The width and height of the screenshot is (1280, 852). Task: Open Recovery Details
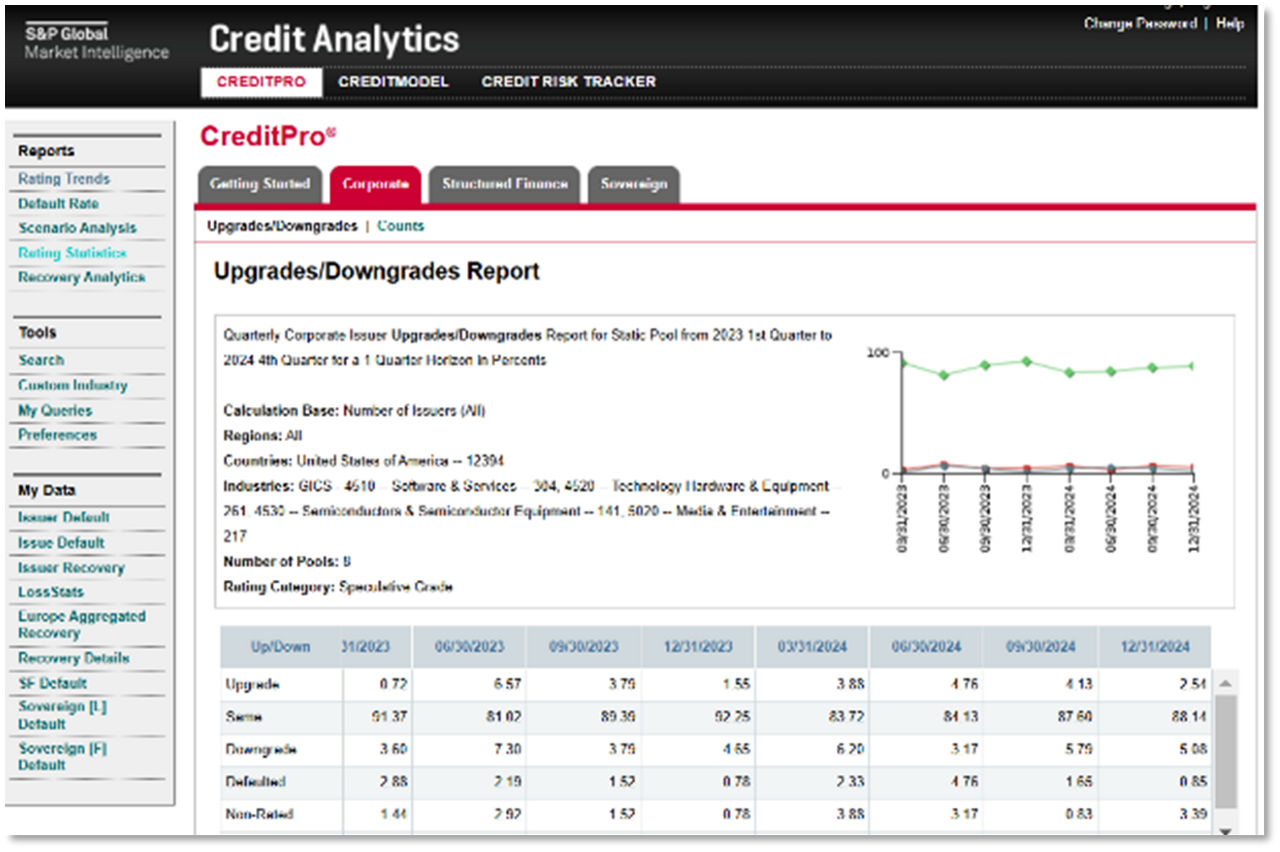click(74, 659)
